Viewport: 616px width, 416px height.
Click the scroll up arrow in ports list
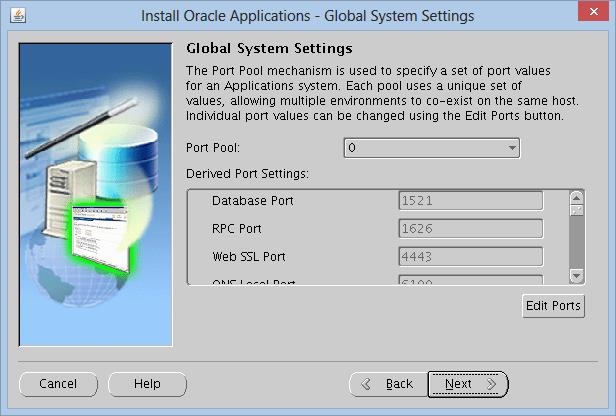coord(576,198)
